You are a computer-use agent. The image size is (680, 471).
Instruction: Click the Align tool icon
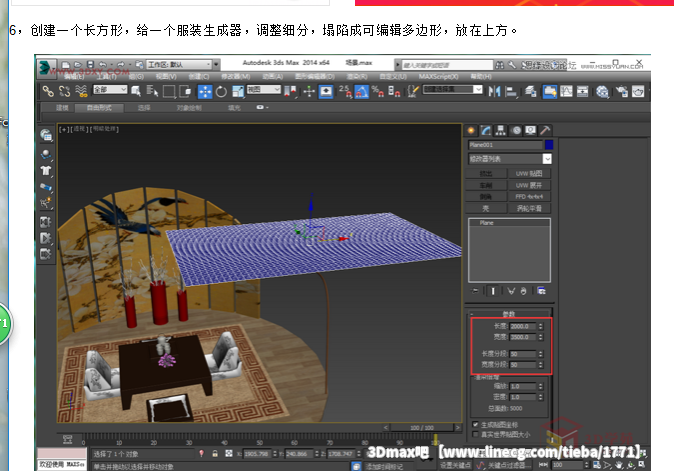tap(511, 92)
